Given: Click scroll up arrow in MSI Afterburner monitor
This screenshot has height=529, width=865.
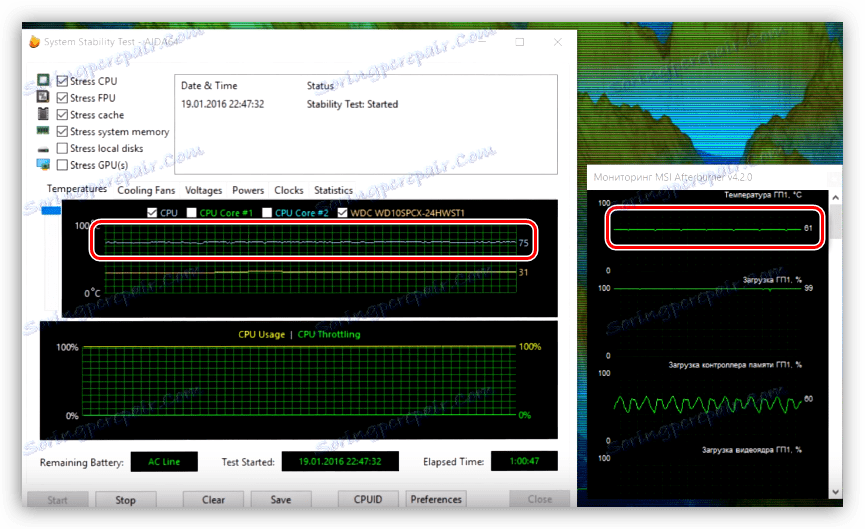Looking at the screenshot, I should (x=835, y=197).
